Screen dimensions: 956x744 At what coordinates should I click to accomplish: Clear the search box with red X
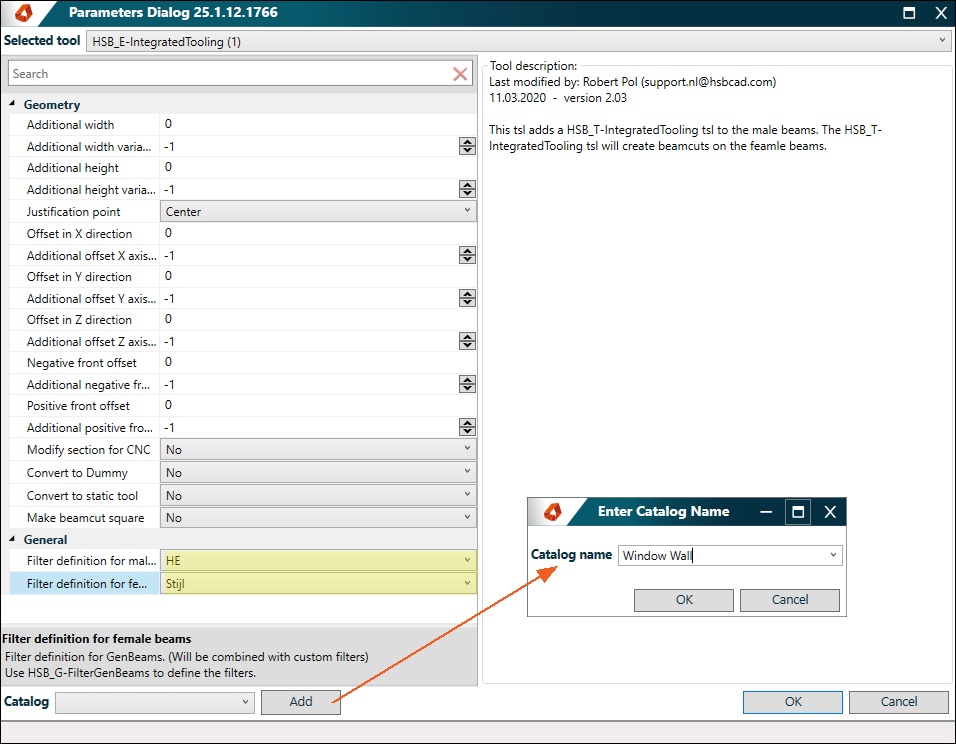pos(460,74)
